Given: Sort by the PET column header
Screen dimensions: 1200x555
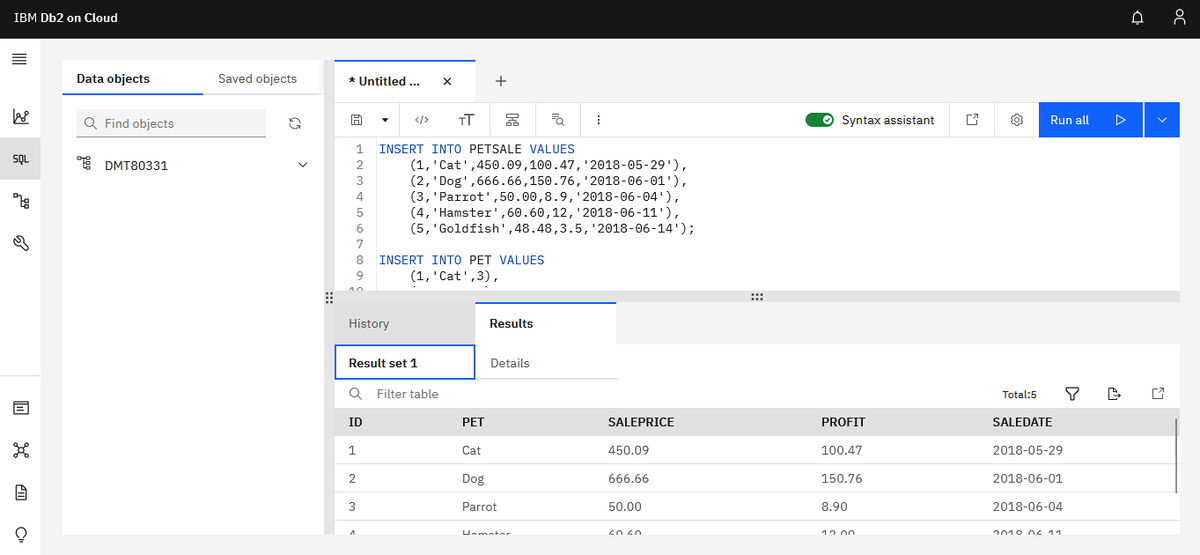Looking at the screenshot, I should [473, 422].
